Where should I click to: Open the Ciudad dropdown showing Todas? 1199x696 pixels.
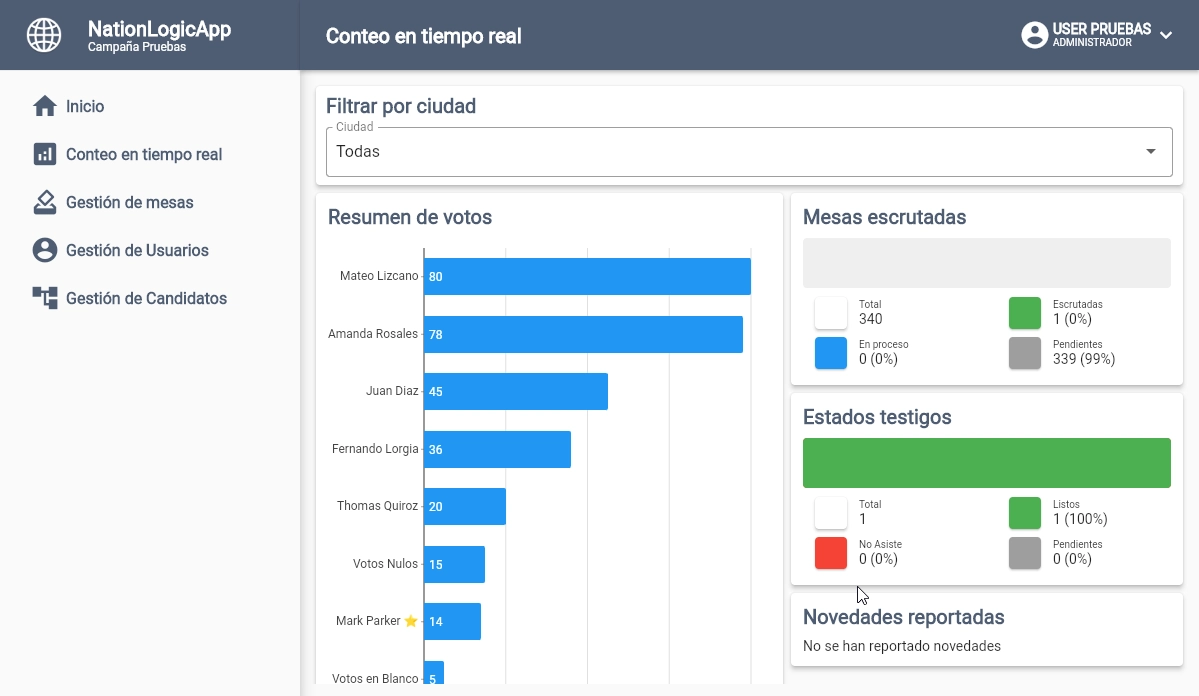click(x=748, y=151)
